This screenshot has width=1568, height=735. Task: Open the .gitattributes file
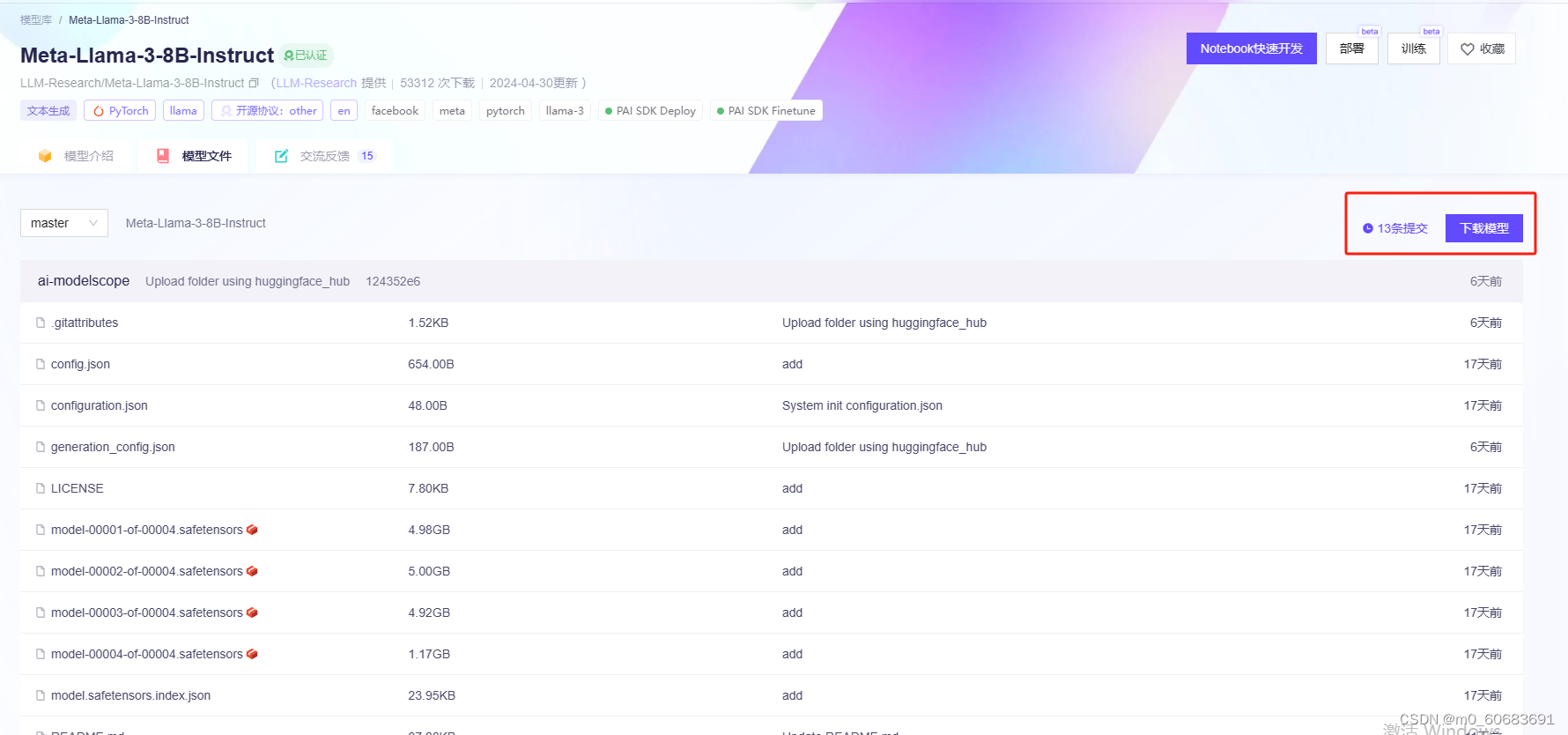click(85, 323)
